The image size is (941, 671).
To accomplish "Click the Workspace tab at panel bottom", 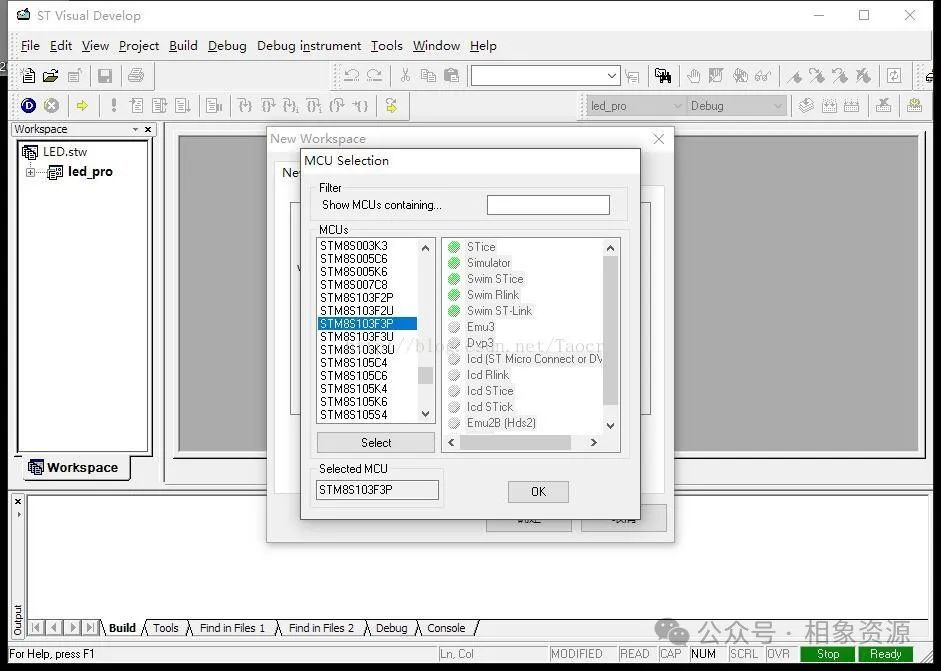I will (x=74, y=467).
